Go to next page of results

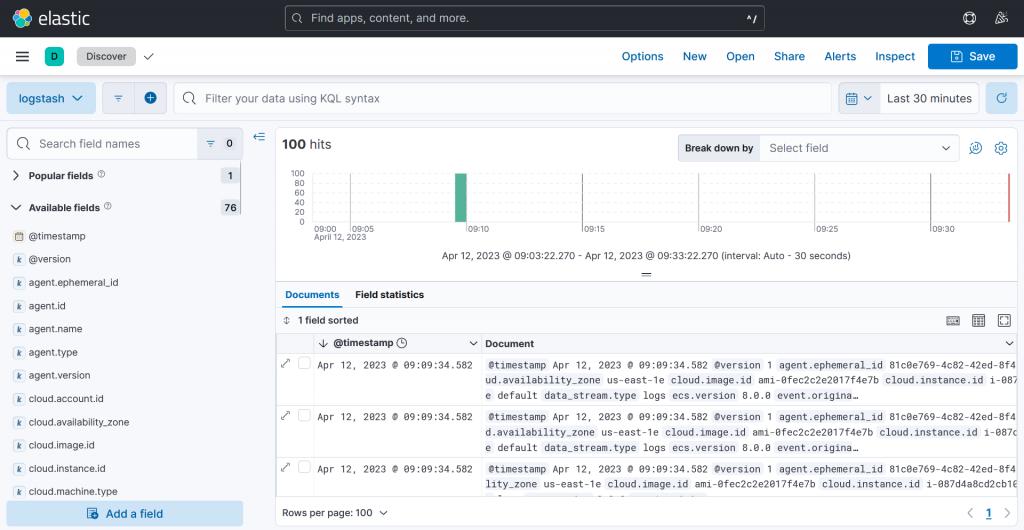click(1006, 512)
